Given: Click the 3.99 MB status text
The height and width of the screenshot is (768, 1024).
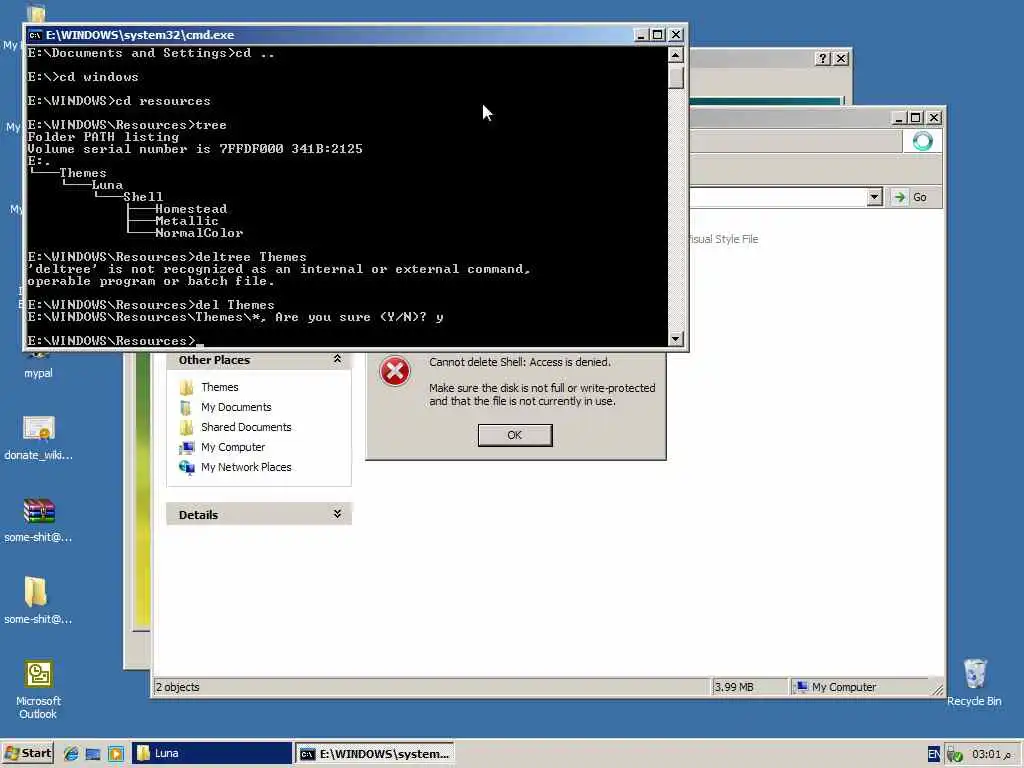Looking at the screenshot, I should pos(734,687).
